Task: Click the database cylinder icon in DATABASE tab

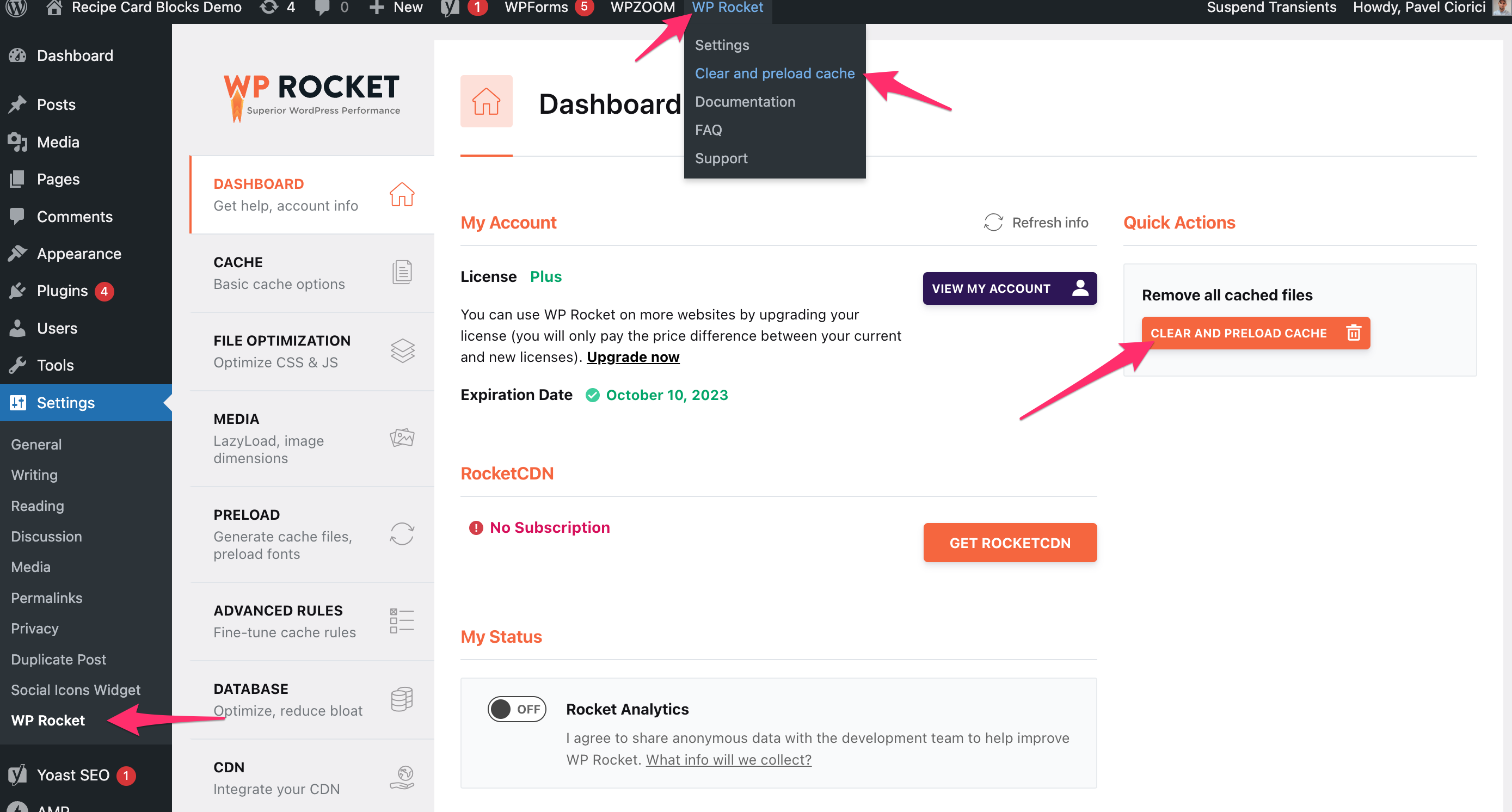Action: (x=402, y=699)
